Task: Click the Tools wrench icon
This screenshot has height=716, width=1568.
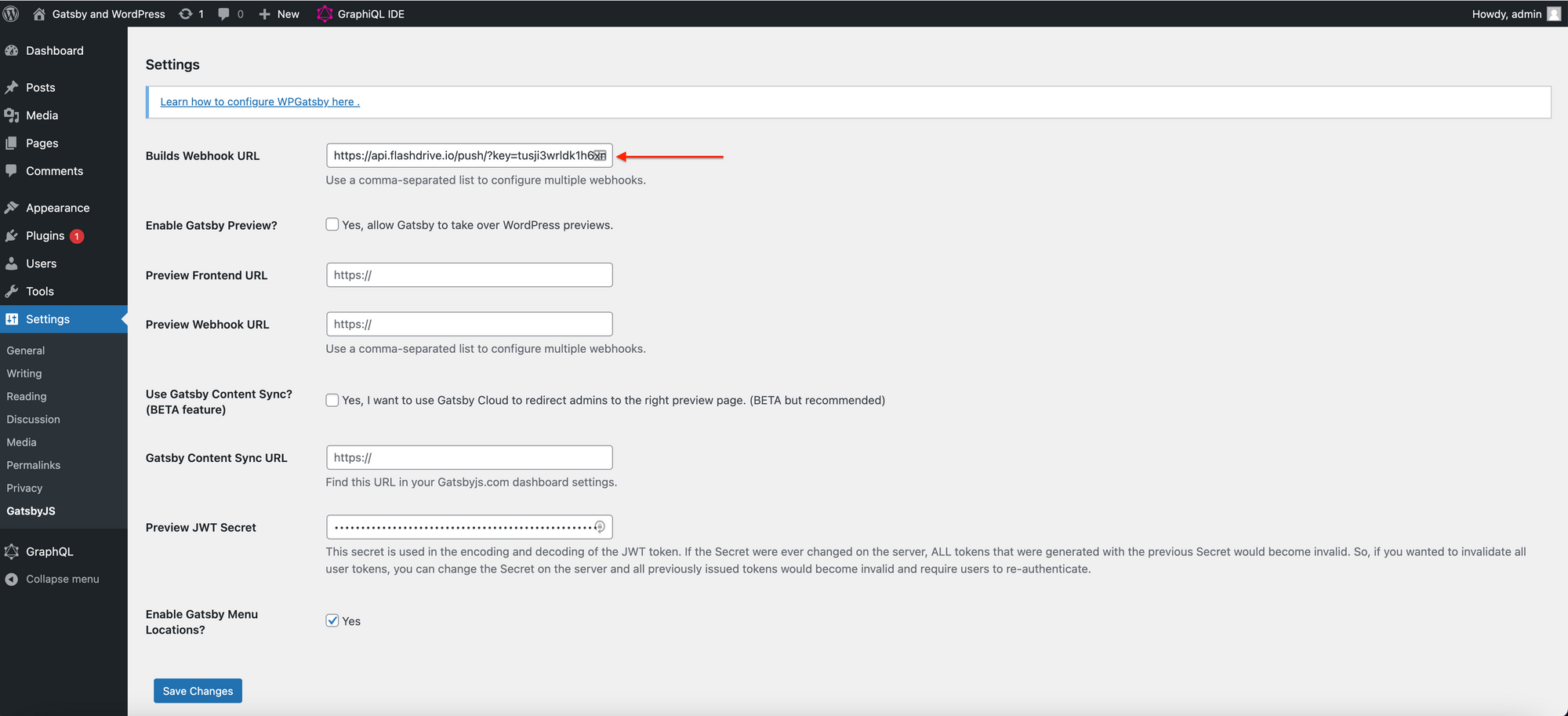Action: [12, 291]
